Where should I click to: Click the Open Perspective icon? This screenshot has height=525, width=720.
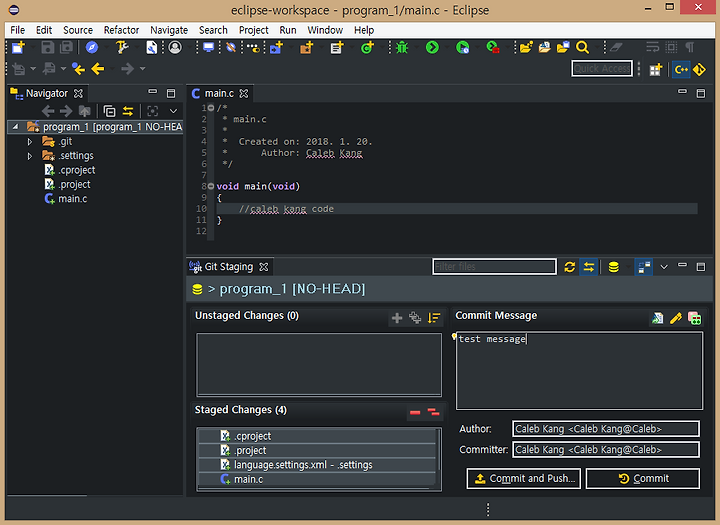click(655, 69)
